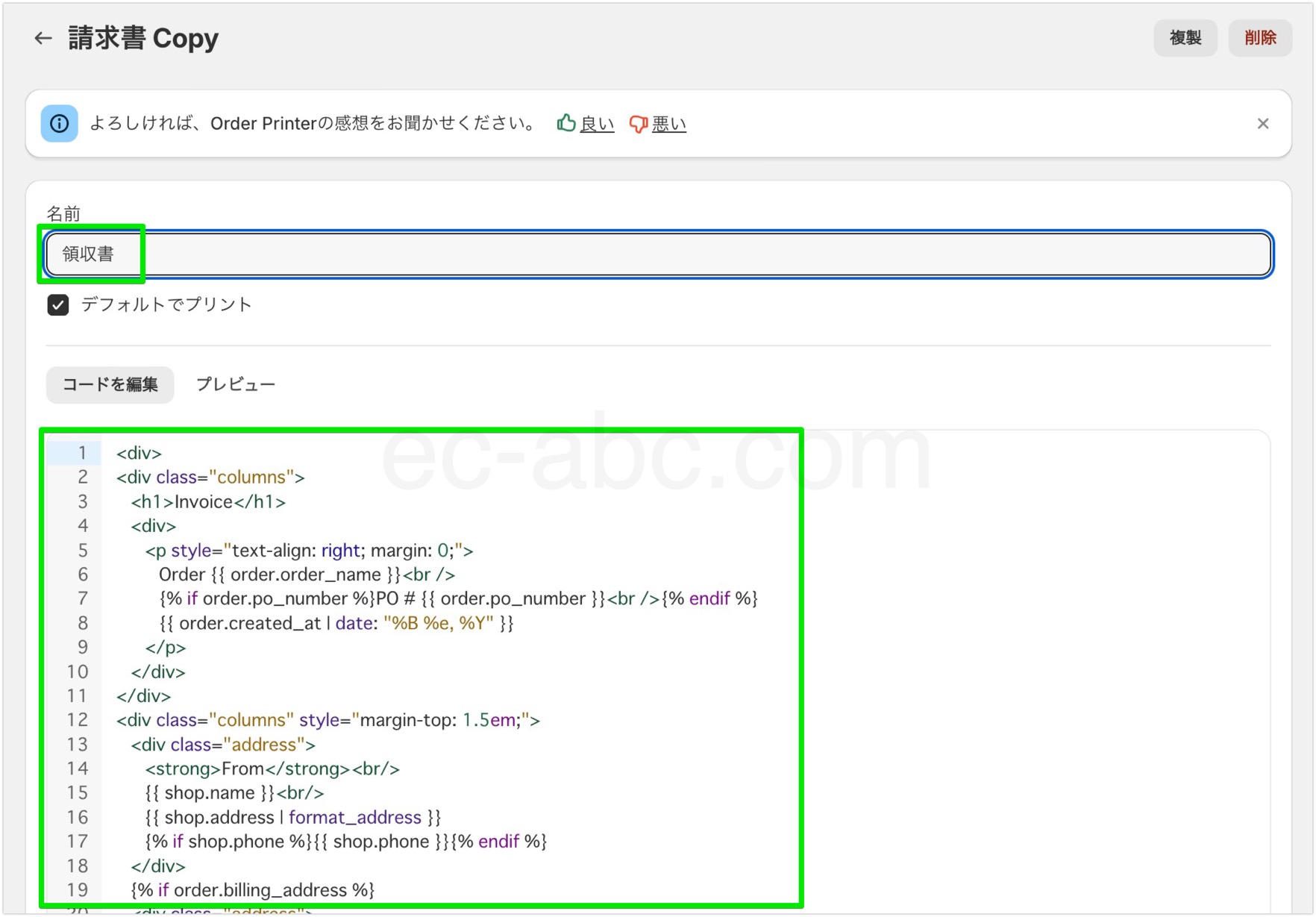Click the shop.address format_address line
This screenshot has width=1316, height=917.
coord(292,818)
